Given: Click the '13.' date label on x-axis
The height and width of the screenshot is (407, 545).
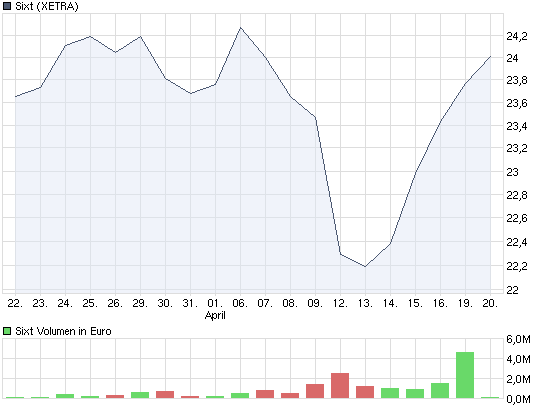Looking at the screenshot, I should [365, 303].
